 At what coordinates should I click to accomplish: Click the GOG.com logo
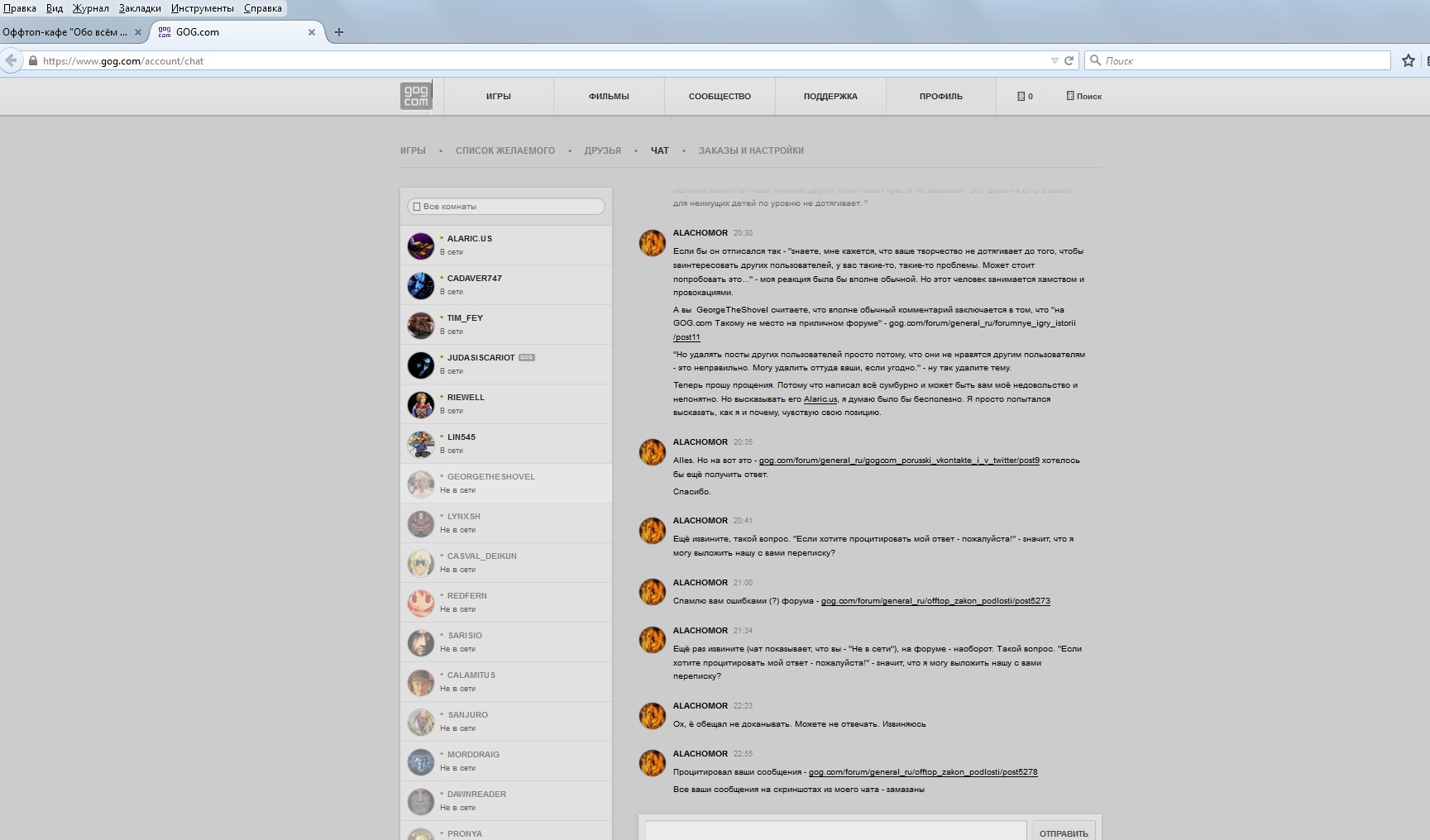point(416,96)
